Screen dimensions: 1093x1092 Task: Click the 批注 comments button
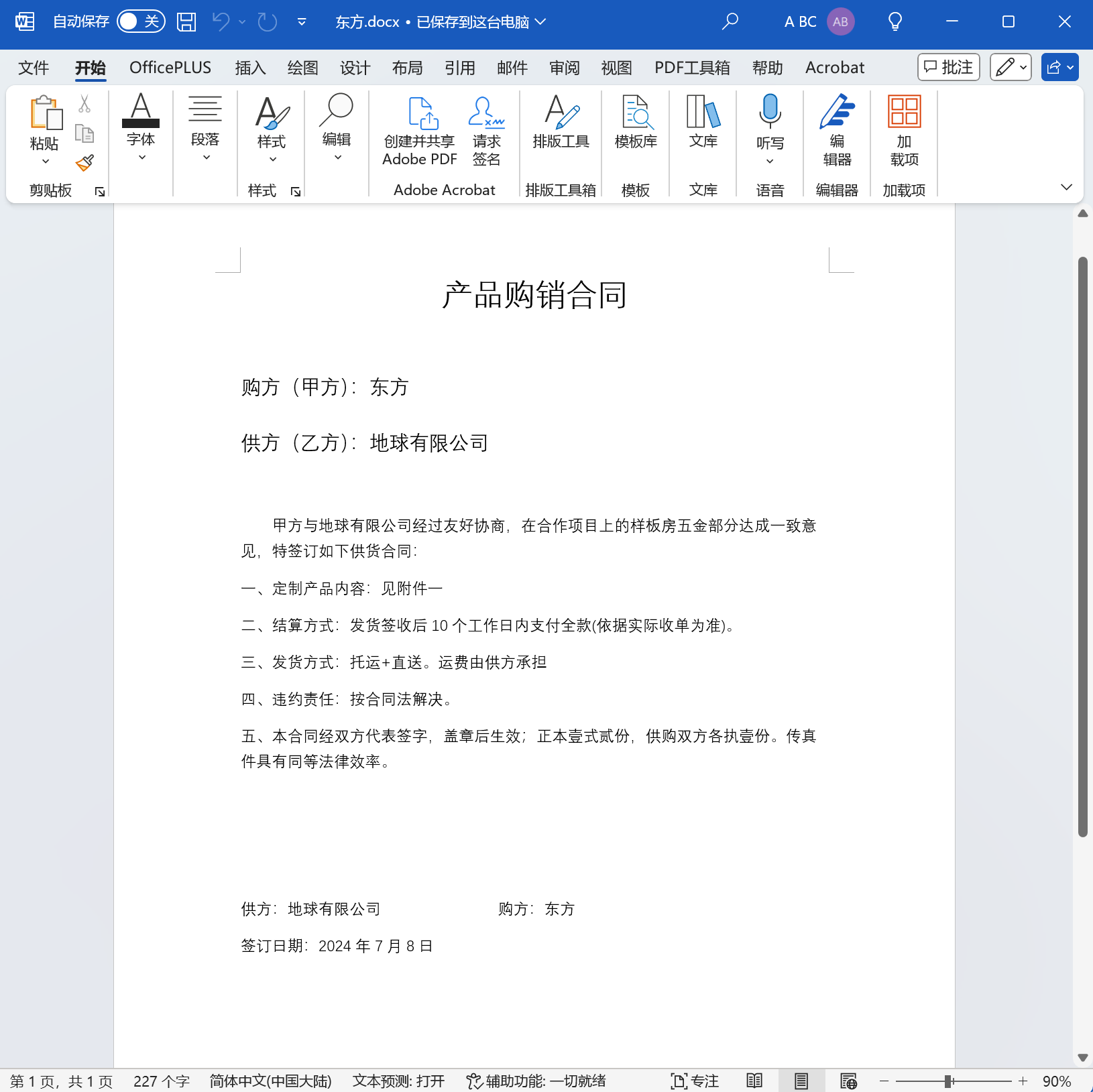(x=948, y=66)
